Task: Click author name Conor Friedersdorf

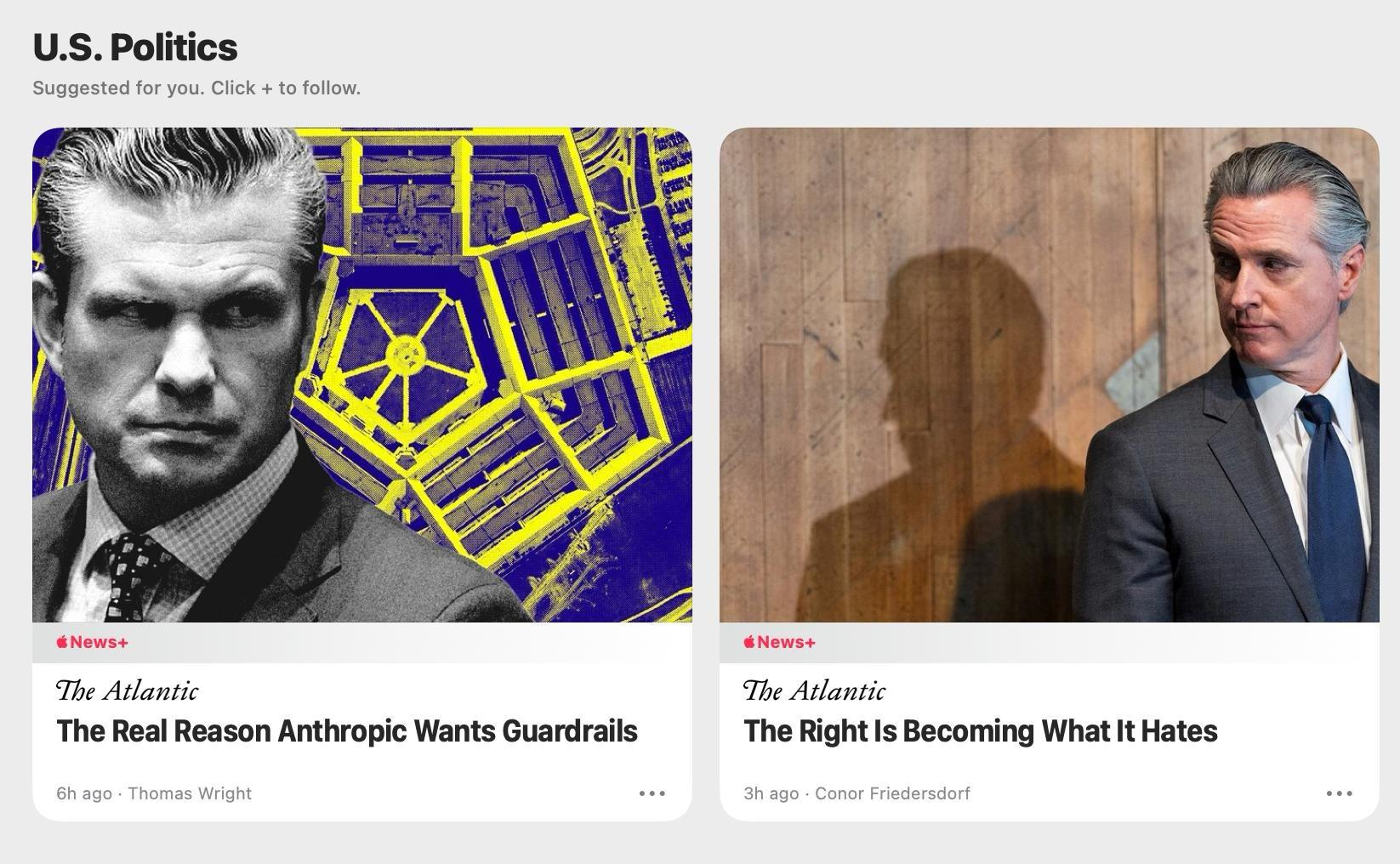Action: pos(892,793)
